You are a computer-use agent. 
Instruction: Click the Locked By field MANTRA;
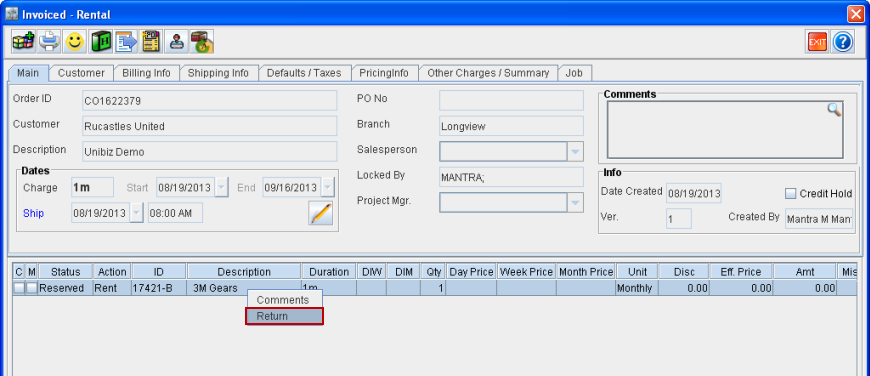(x=511, y=177)
